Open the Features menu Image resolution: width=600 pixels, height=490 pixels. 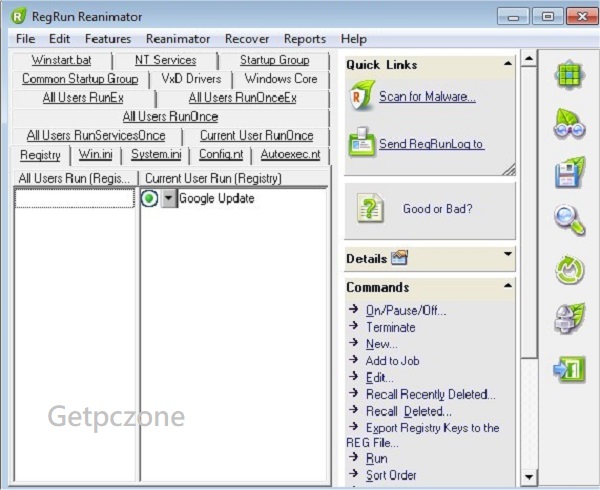(108, 39)
